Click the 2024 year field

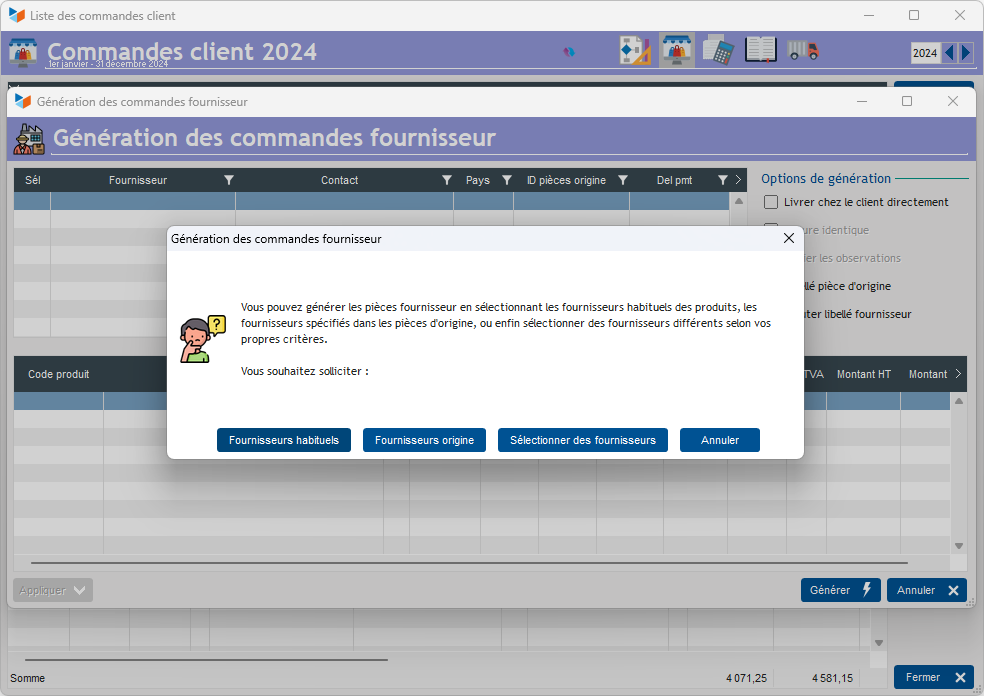[x=925, y=53]
